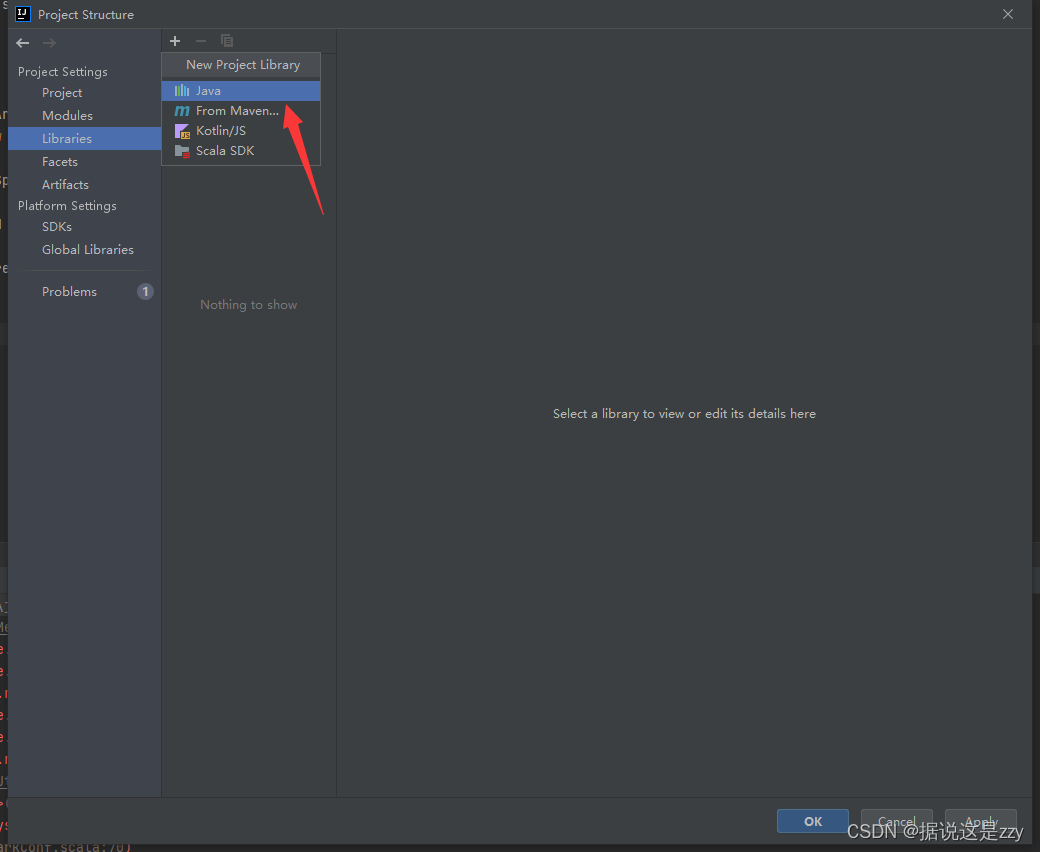Click the Project Settings heading

[x=62, y=72]
